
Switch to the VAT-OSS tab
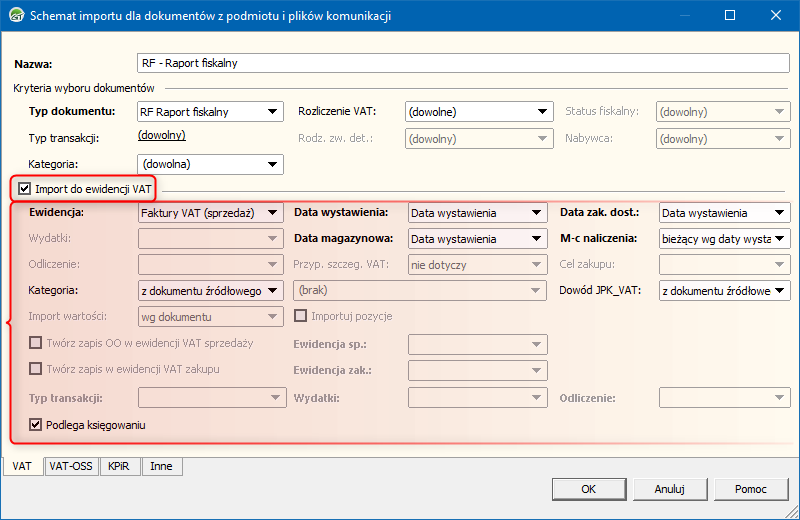coord(71,466)
